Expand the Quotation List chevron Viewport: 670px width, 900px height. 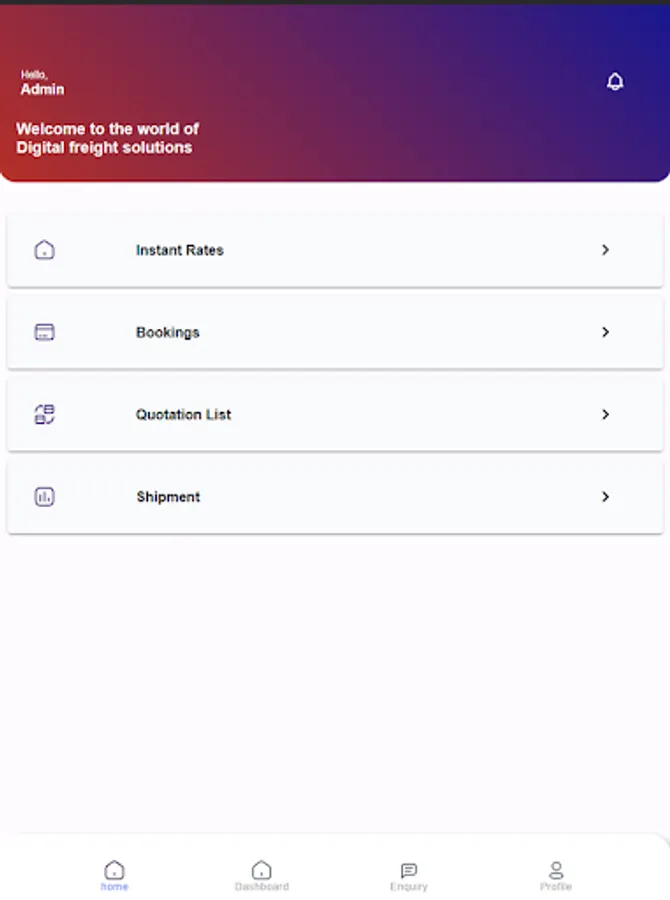pos(605,414)
